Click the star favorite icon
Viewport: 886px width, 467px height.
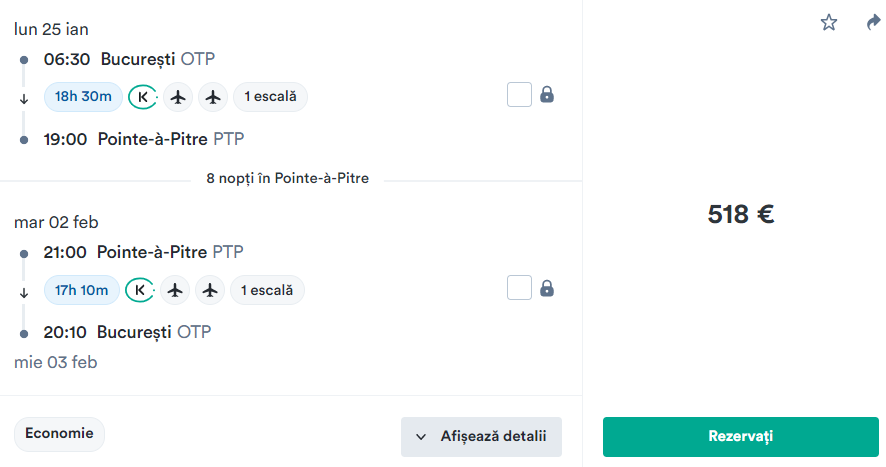point(829,23)
